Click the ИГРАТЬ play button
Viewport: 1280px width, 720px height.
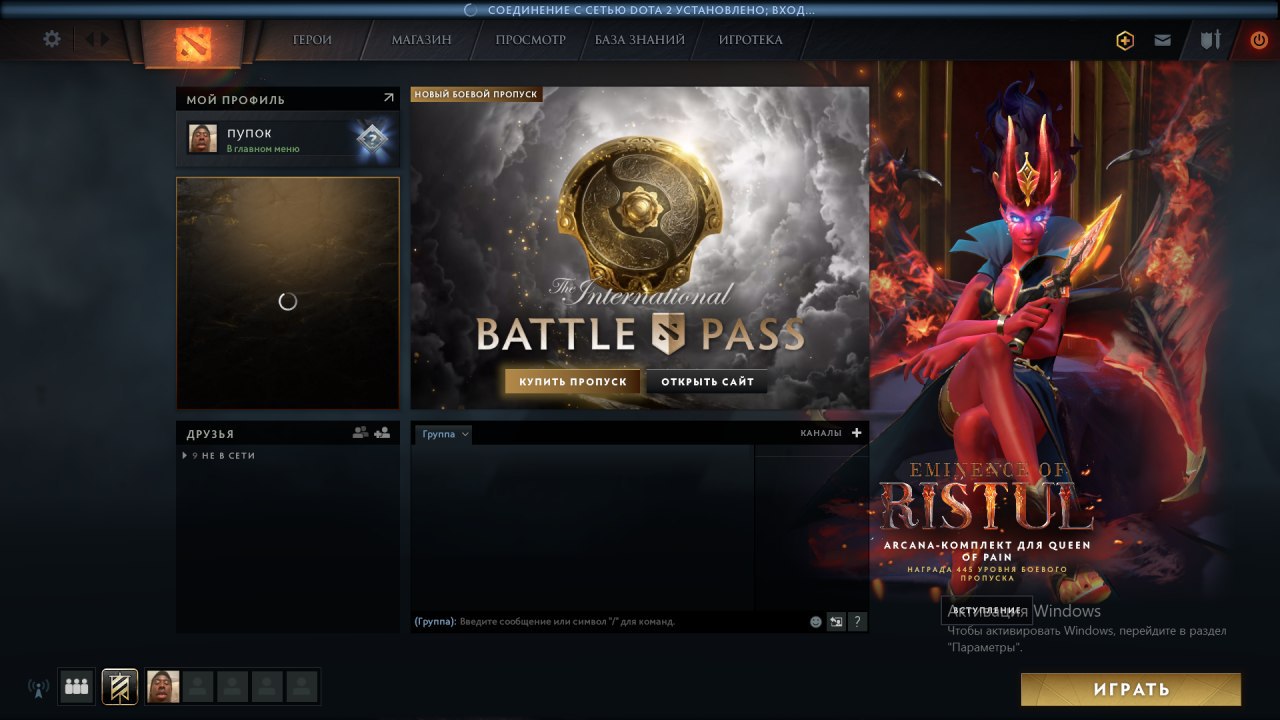click(x=1131, y=689)
